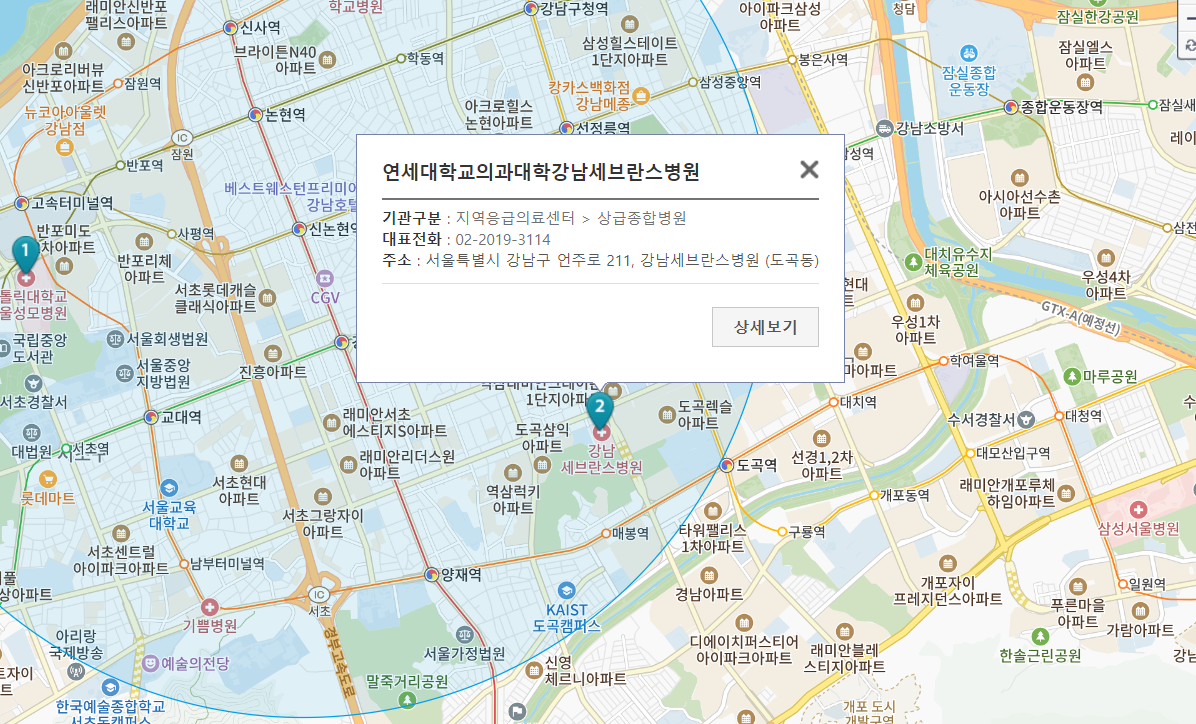Click the 대법원 supreme court icon
Screen dimensions: 1196x724
[x=31, y=433]
